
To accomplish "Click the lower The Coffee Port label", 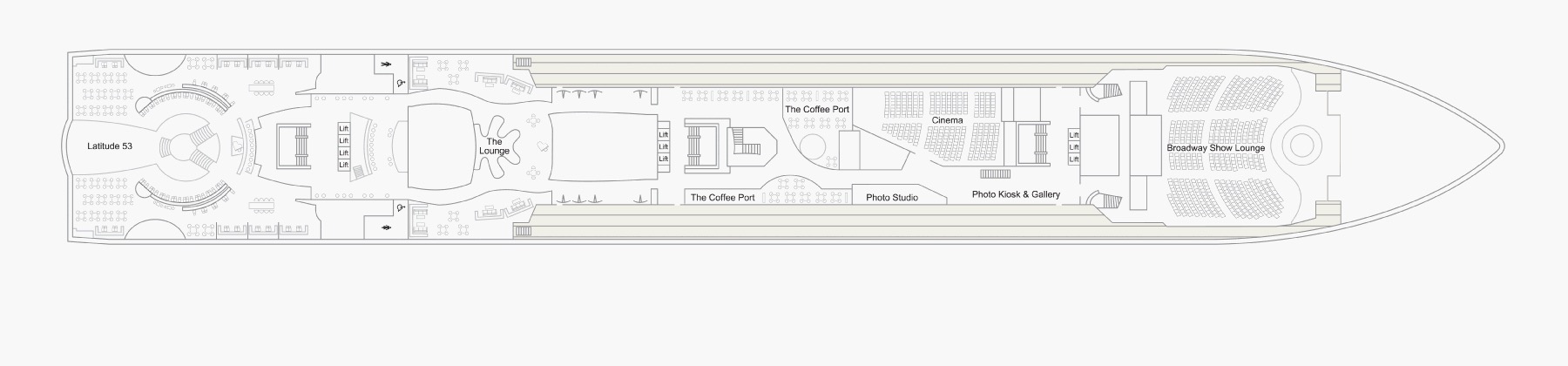I will pyautogui.click(x=722, y=198).
